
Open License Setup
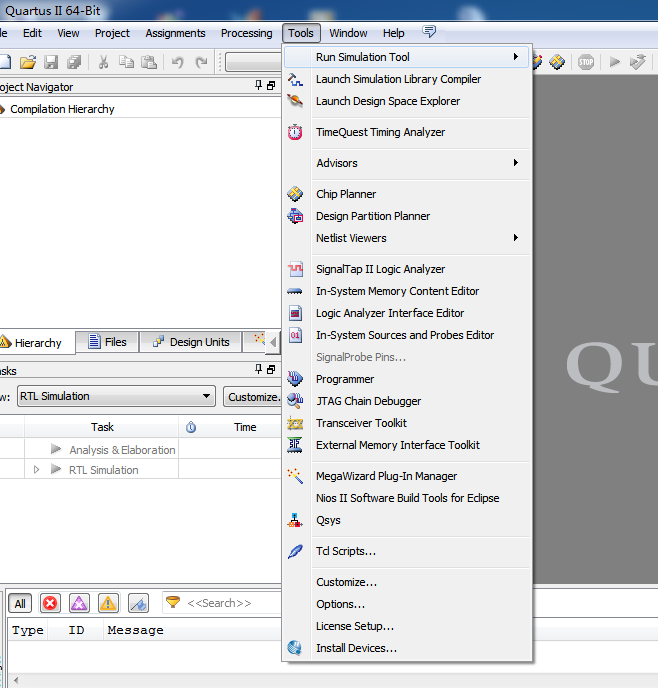[x=355, y=626]
